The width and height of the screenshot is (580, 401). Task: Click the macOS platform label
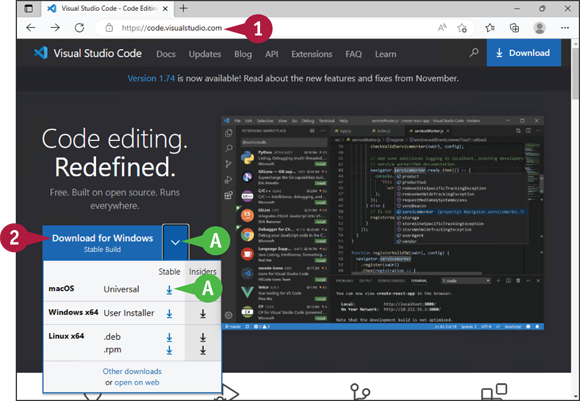pos(61,289)
